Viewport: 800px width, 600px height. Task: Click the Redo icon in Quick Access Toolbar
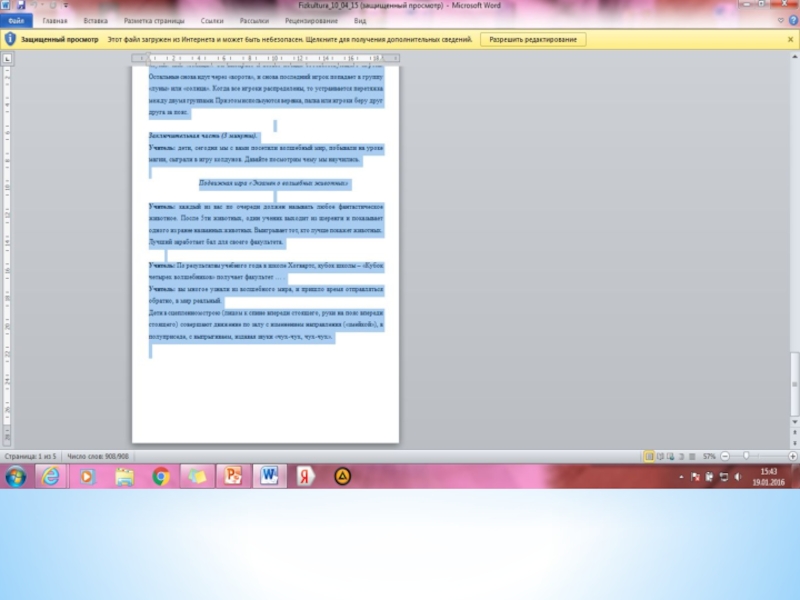[x=53, y=5]
